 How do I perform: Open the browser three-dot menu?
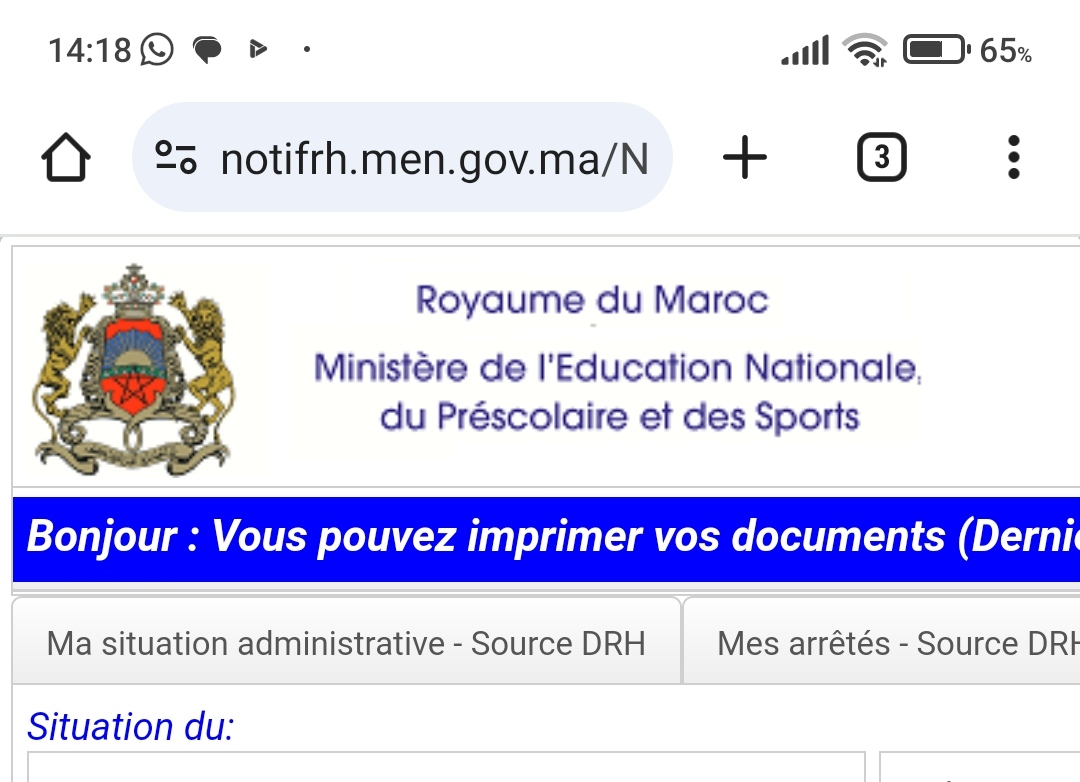click(1013, 158)
